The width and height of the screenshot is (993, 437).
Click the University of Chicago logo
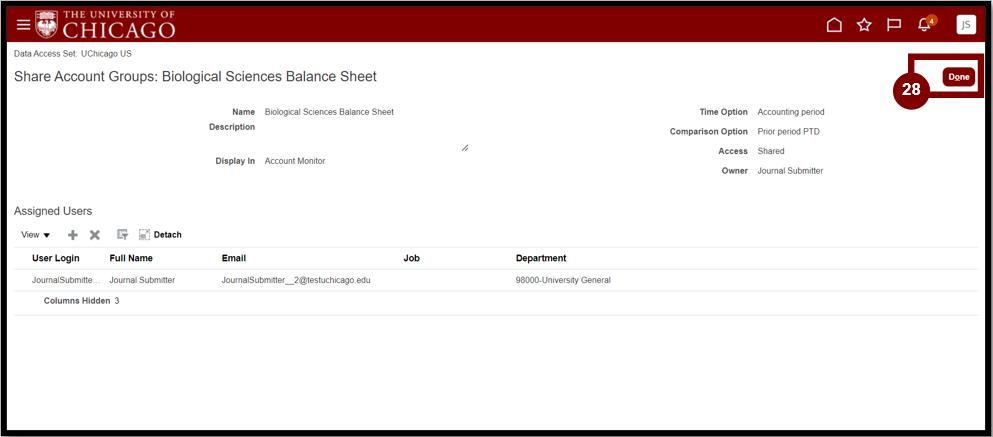pyautogui.click(x=105, y=24)
